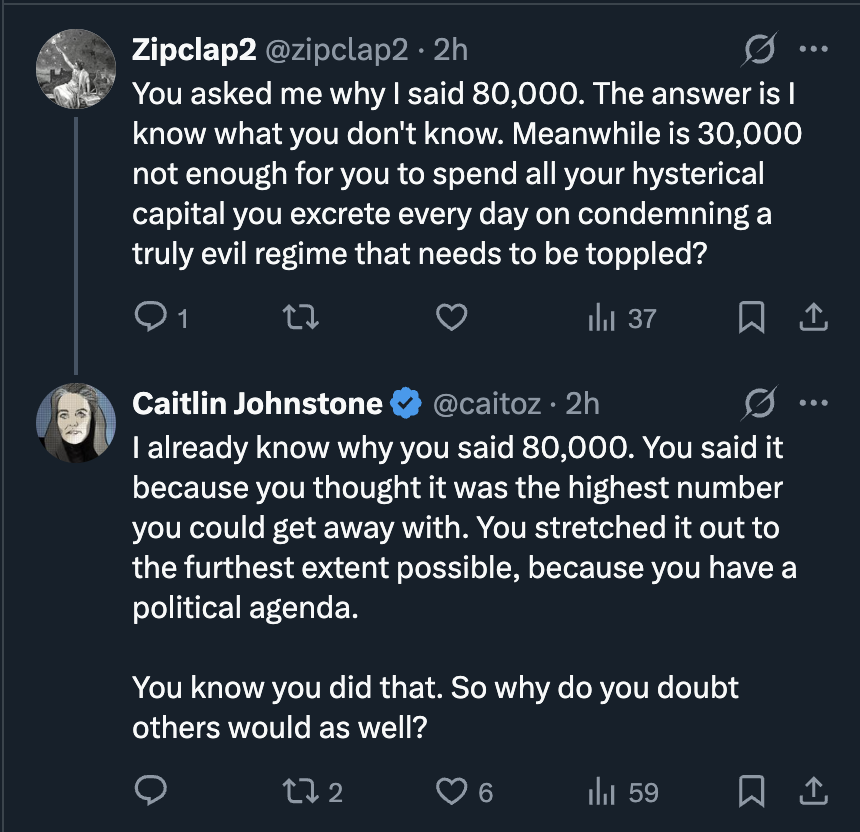Repost Caitlin Johnstone's tweet with 2 reposts
Image resolution: width=860 pixels, height=832 pixels.
pyautogui.click(x=312, y=792)
